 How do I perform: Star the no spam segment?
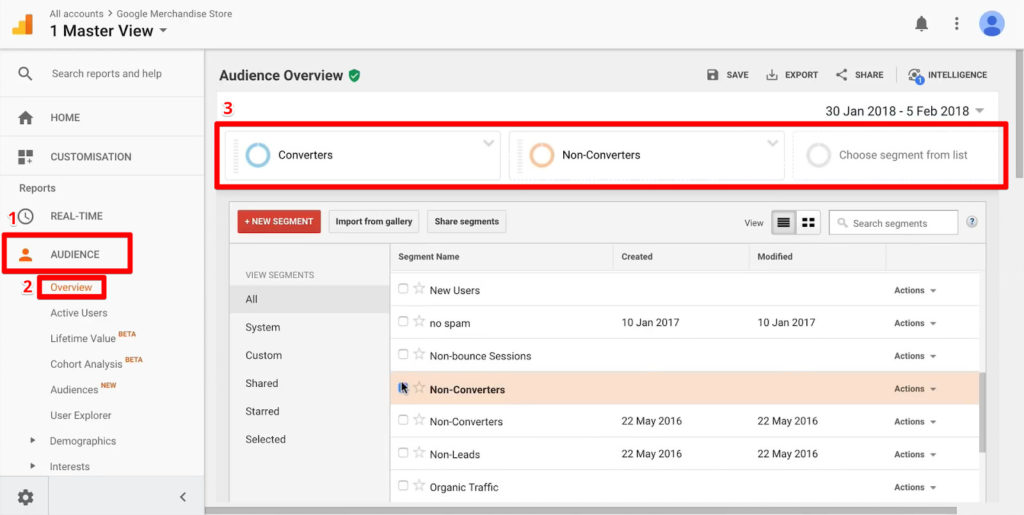(419, 321)
